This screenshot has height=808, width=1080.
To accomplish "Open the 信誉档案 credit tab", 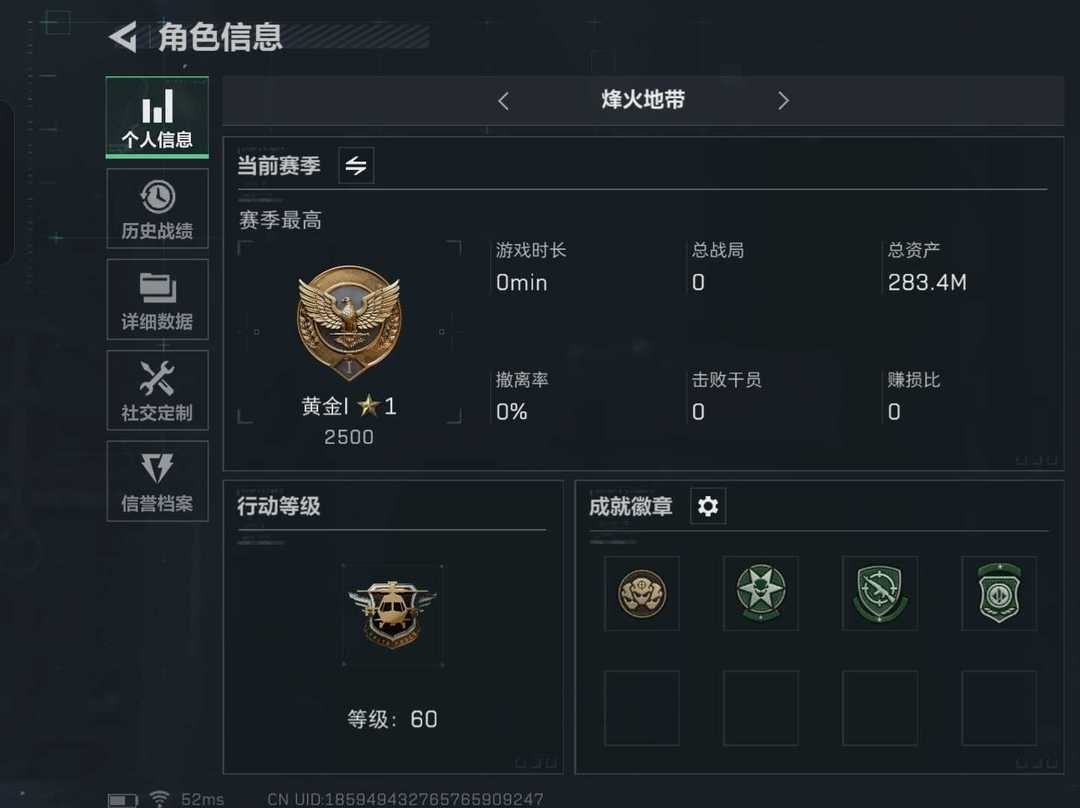I will pos(157,481).
